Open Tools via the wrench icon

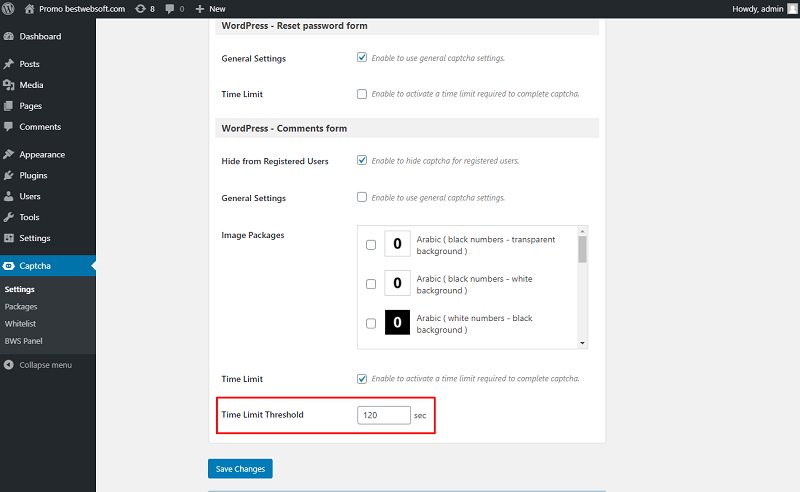(9, 217)
